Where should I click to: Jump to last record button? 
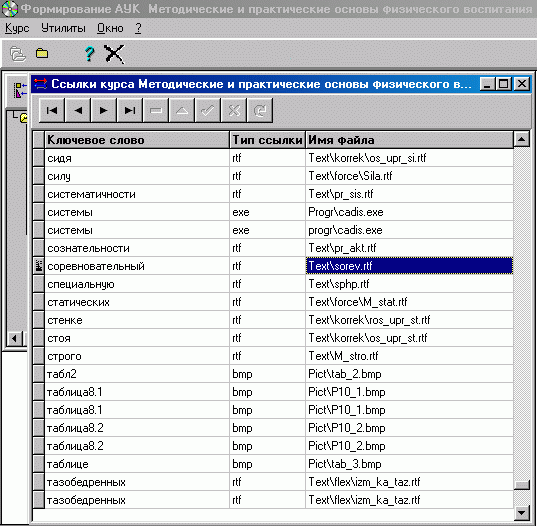click(x=130, y=110)
